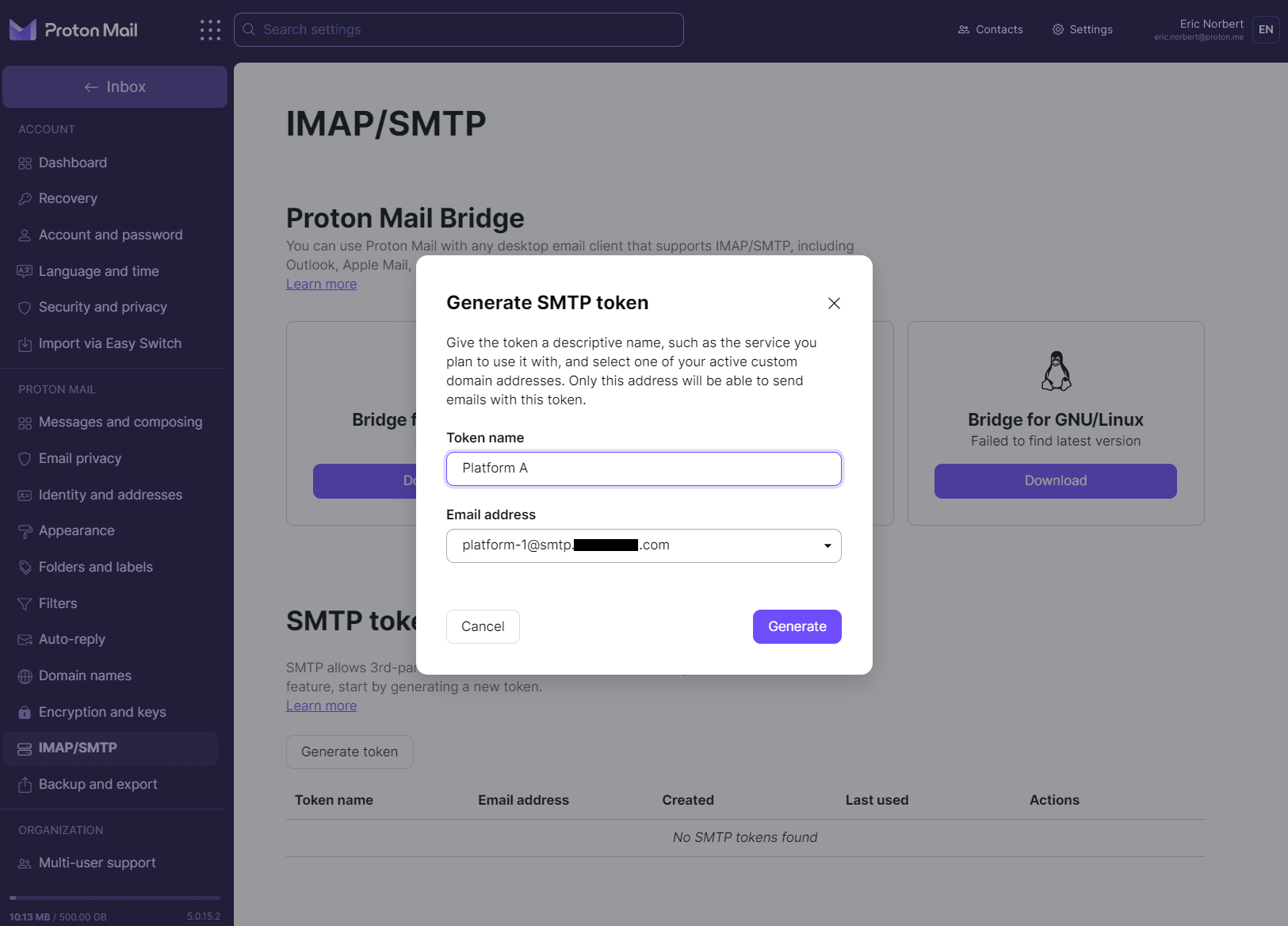Click the Generate button in the dialog
The image size is (1288, 926).
click(x=797, y=626)
